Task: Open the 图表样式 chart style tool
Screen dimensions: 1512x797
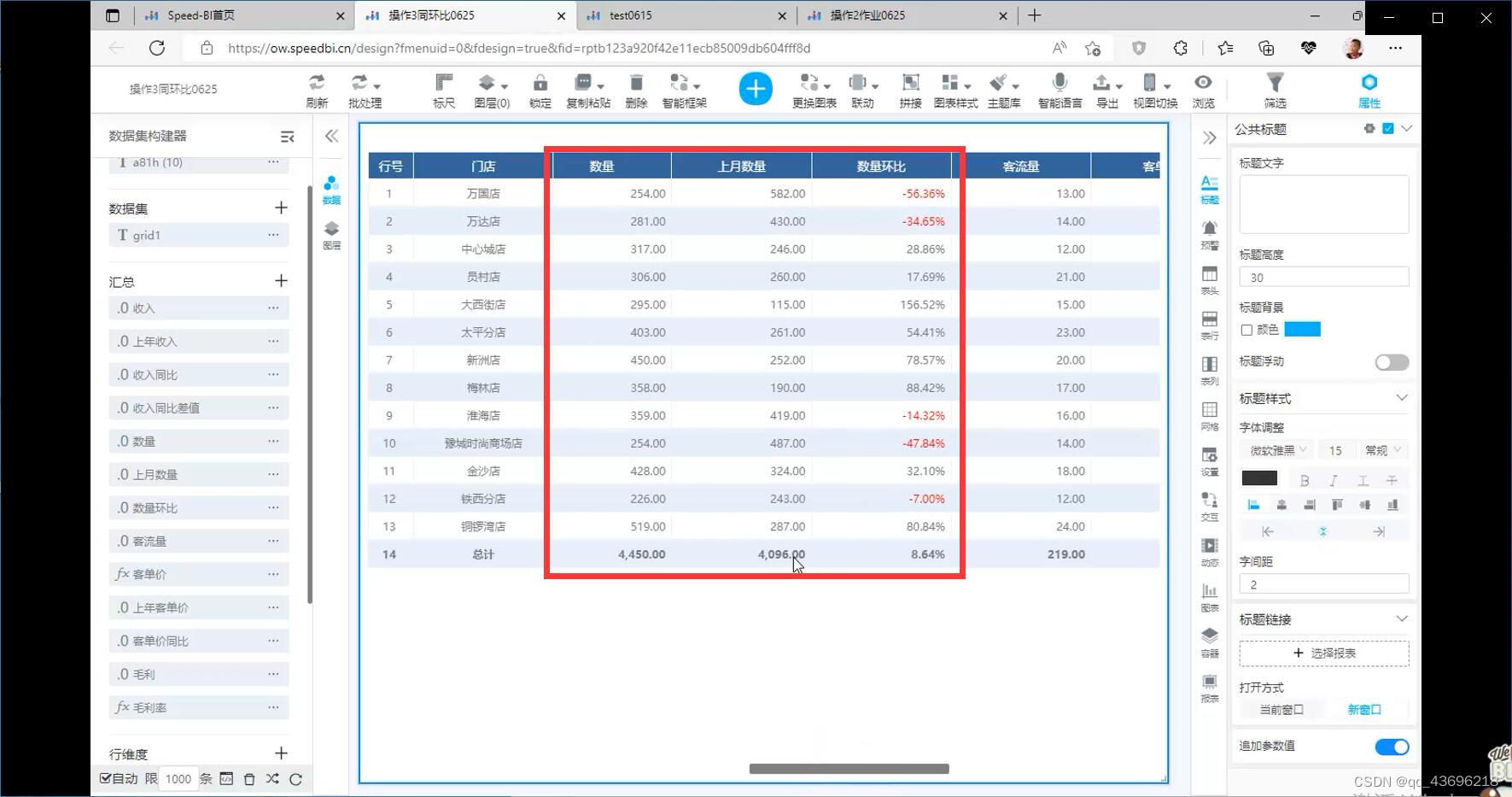Action: click(x=955, y=90)
